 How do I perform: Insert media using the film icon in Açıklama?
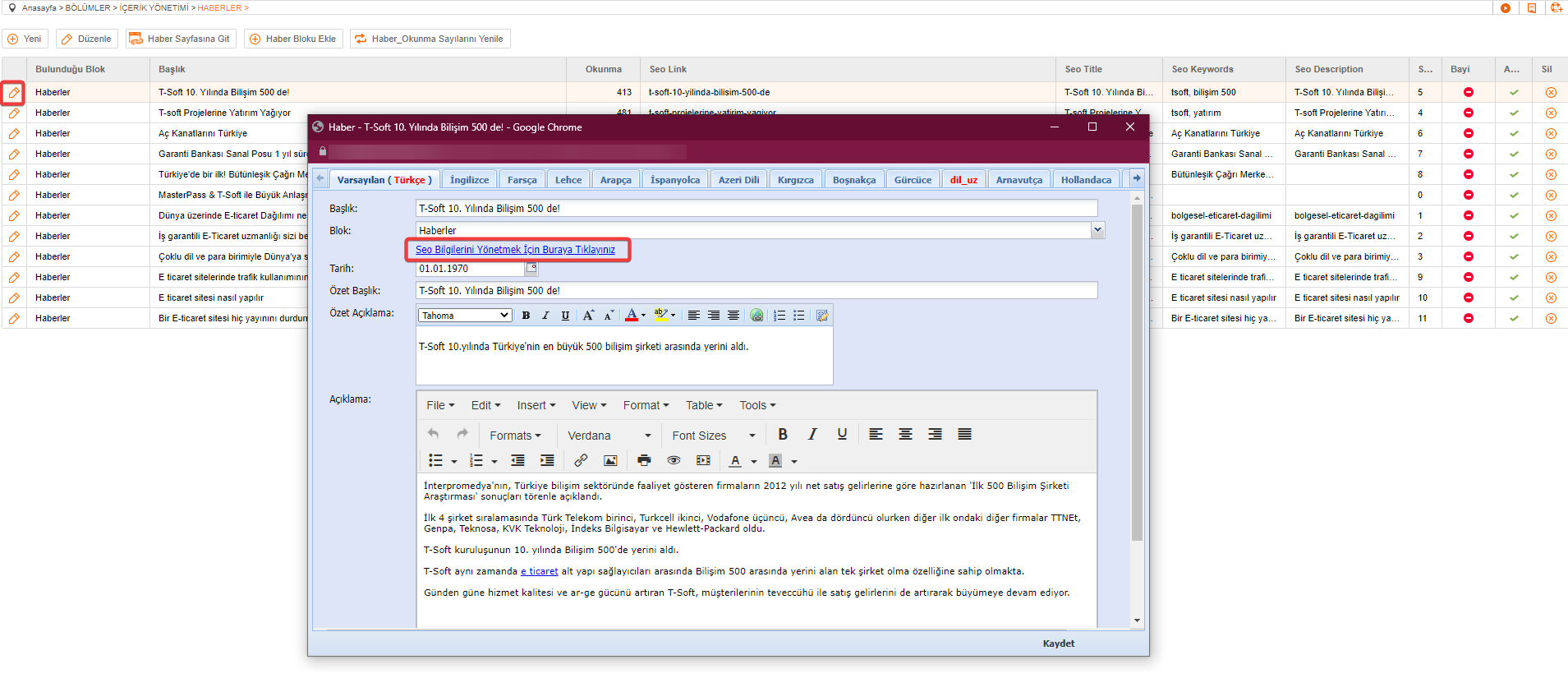703,460
